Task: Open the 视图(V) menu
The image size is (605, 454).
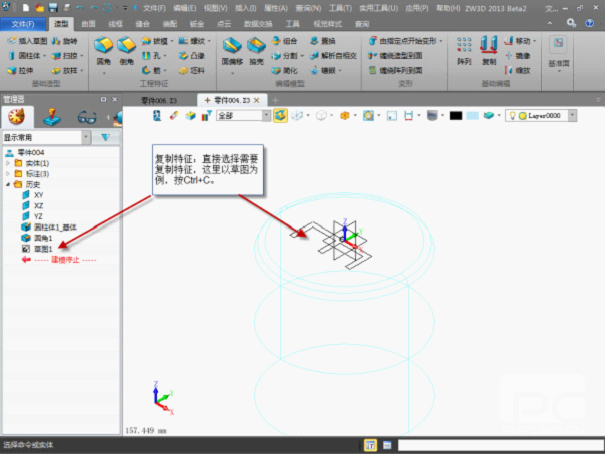Action: click(215, 7)
